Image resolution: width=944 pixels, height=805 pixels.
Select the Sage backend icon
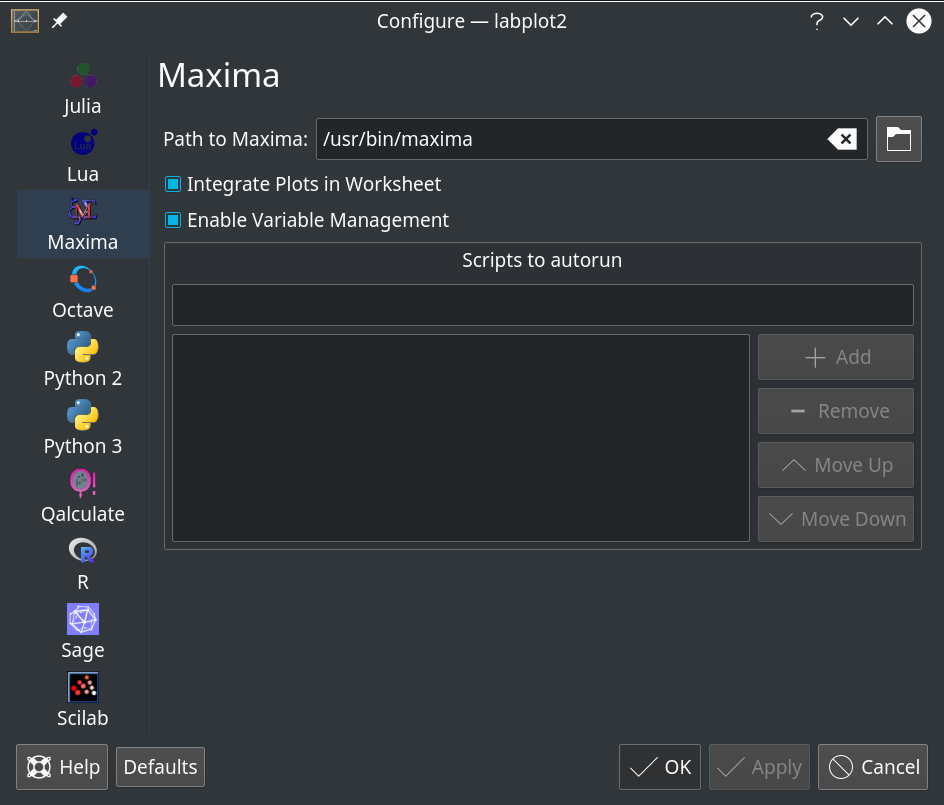click(83, 620)
